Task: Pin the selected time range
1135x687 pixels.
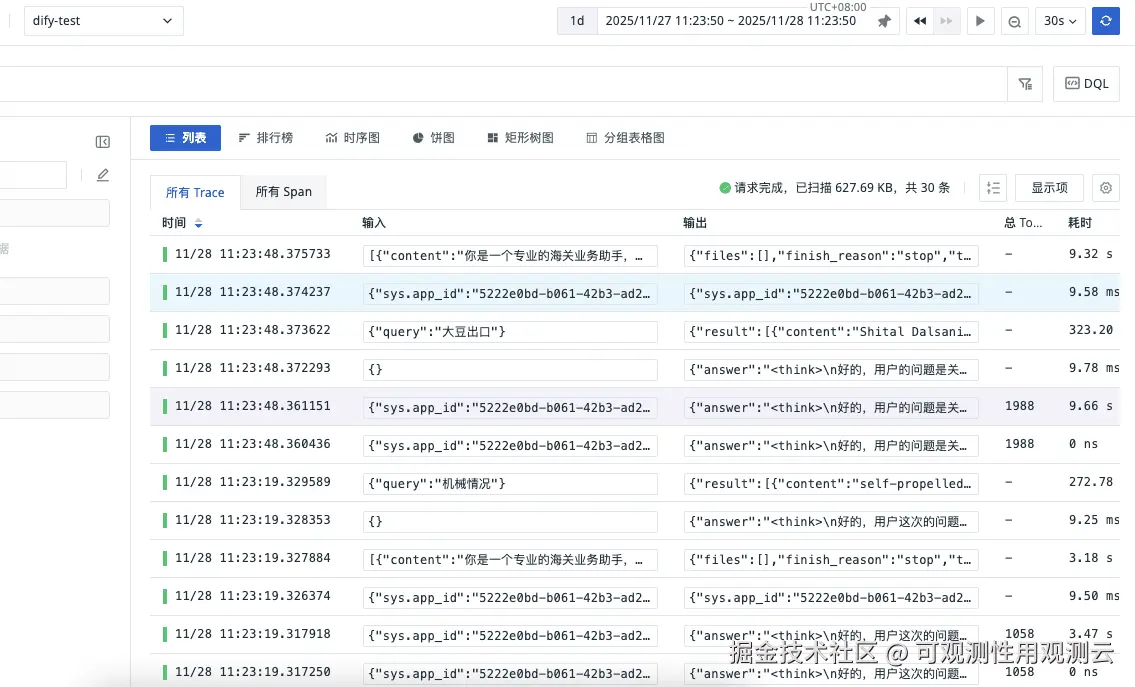Action: click(884, 21)
